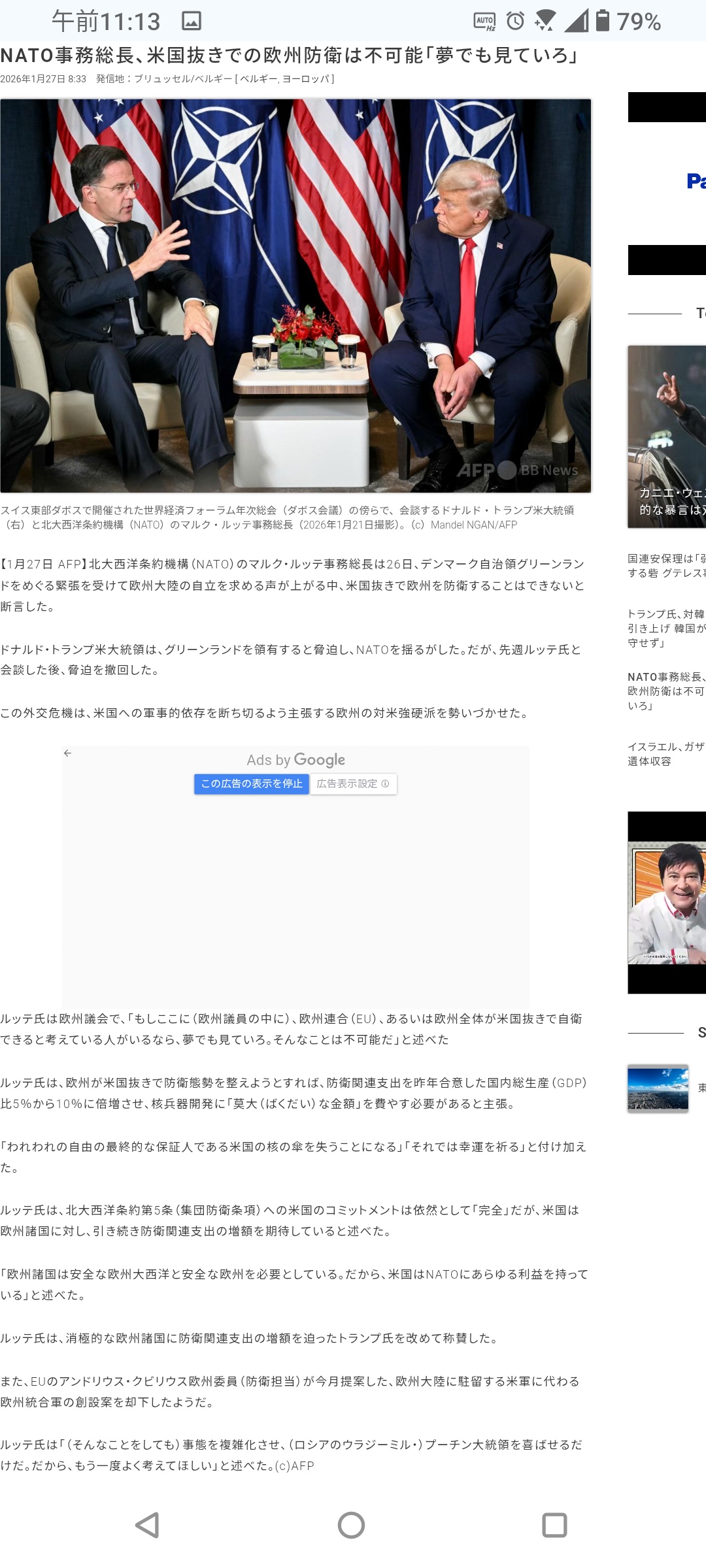Image resolution: width=706 pixels, height=1568 pixels.
Task: Tap the AUTO Hz status bar icon
Action: click(484, 22)
